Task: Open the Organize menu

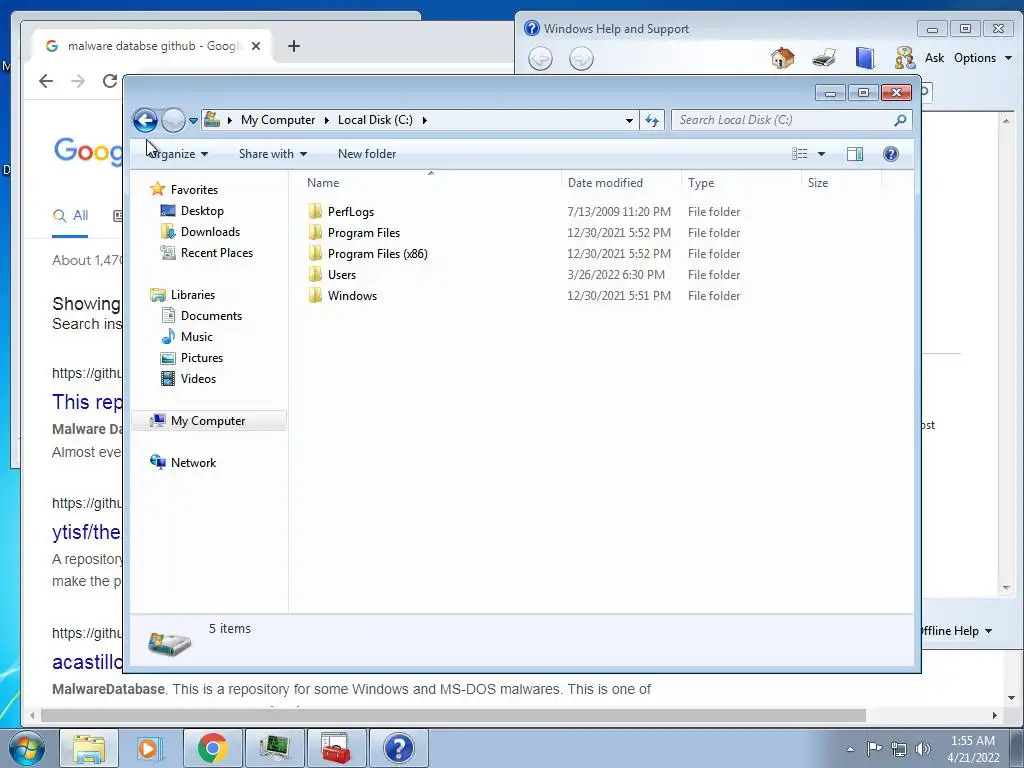Action: 178,154
